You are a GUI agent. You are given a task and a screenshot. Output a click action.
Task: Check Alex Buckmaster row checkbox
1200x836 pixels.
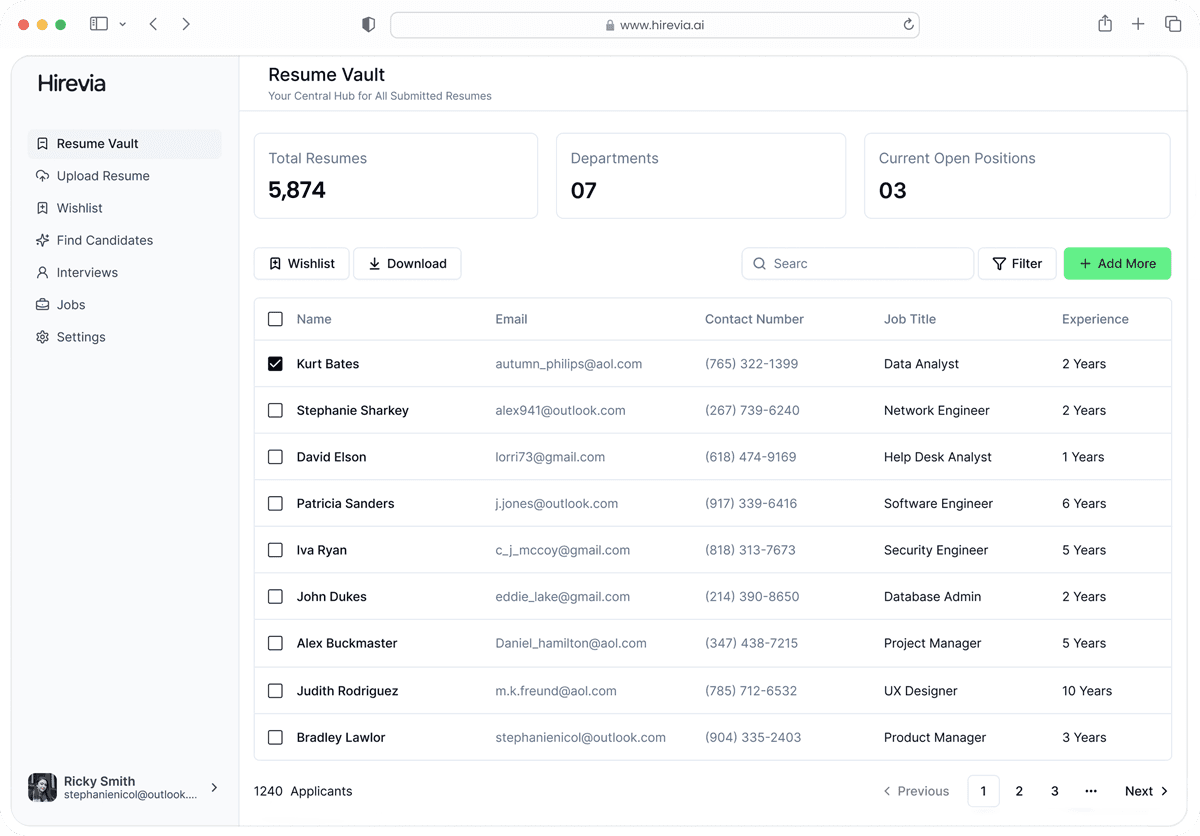click(x=275, y=643)
